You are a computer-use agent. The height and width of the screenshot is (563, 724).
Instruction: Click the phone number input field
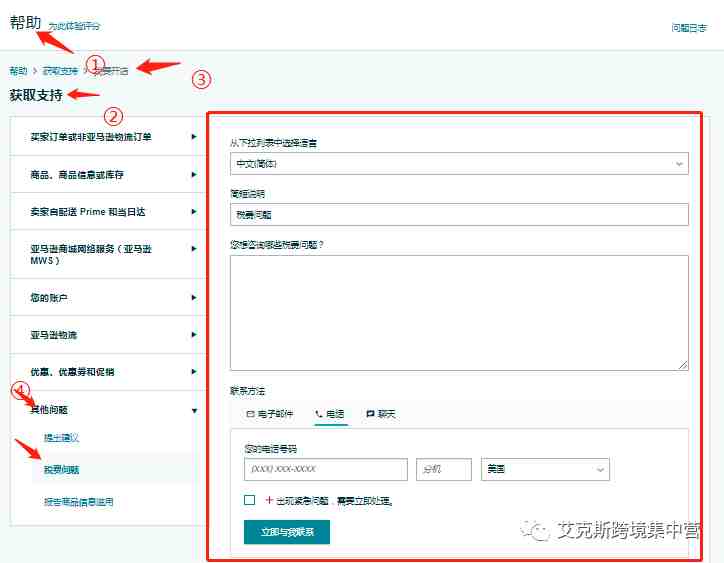tap(326, 469)
